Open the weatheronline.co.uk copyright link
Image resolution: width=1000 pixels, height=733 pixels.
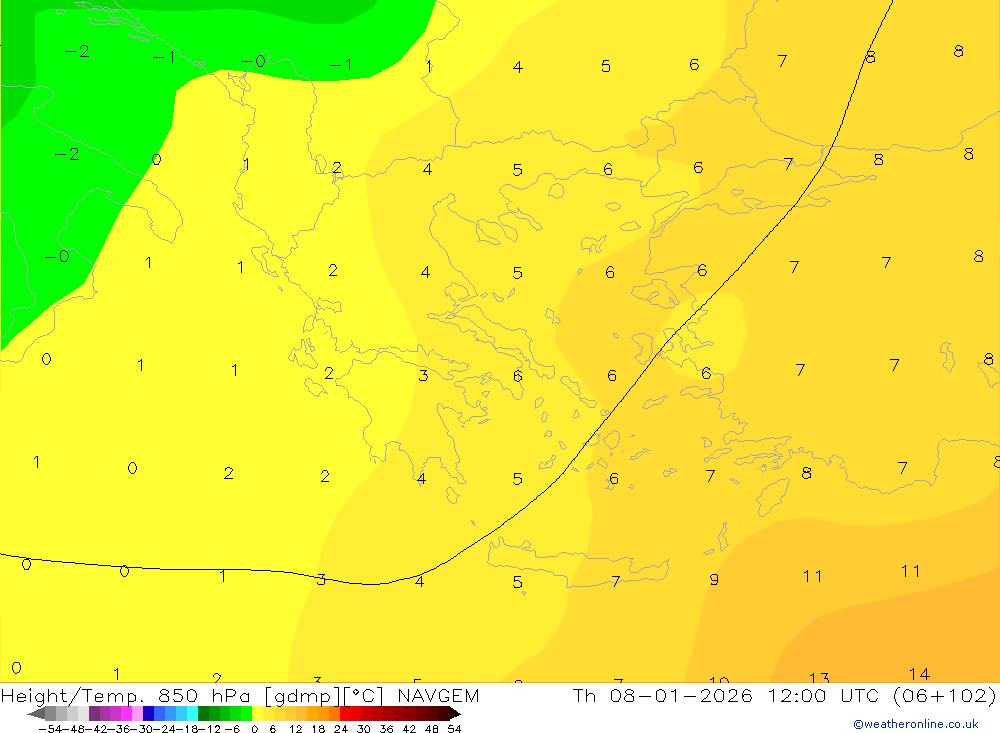916,724
